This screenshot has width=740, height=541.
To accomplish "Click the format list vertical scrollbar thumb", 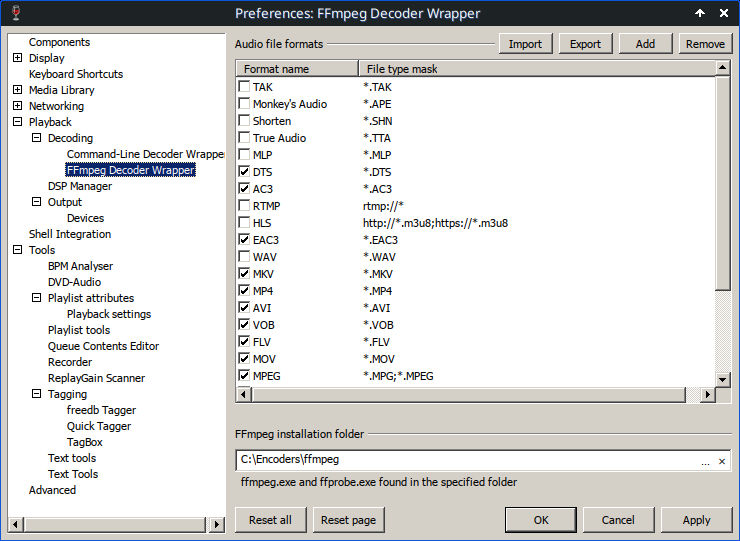I will point(722,183).
